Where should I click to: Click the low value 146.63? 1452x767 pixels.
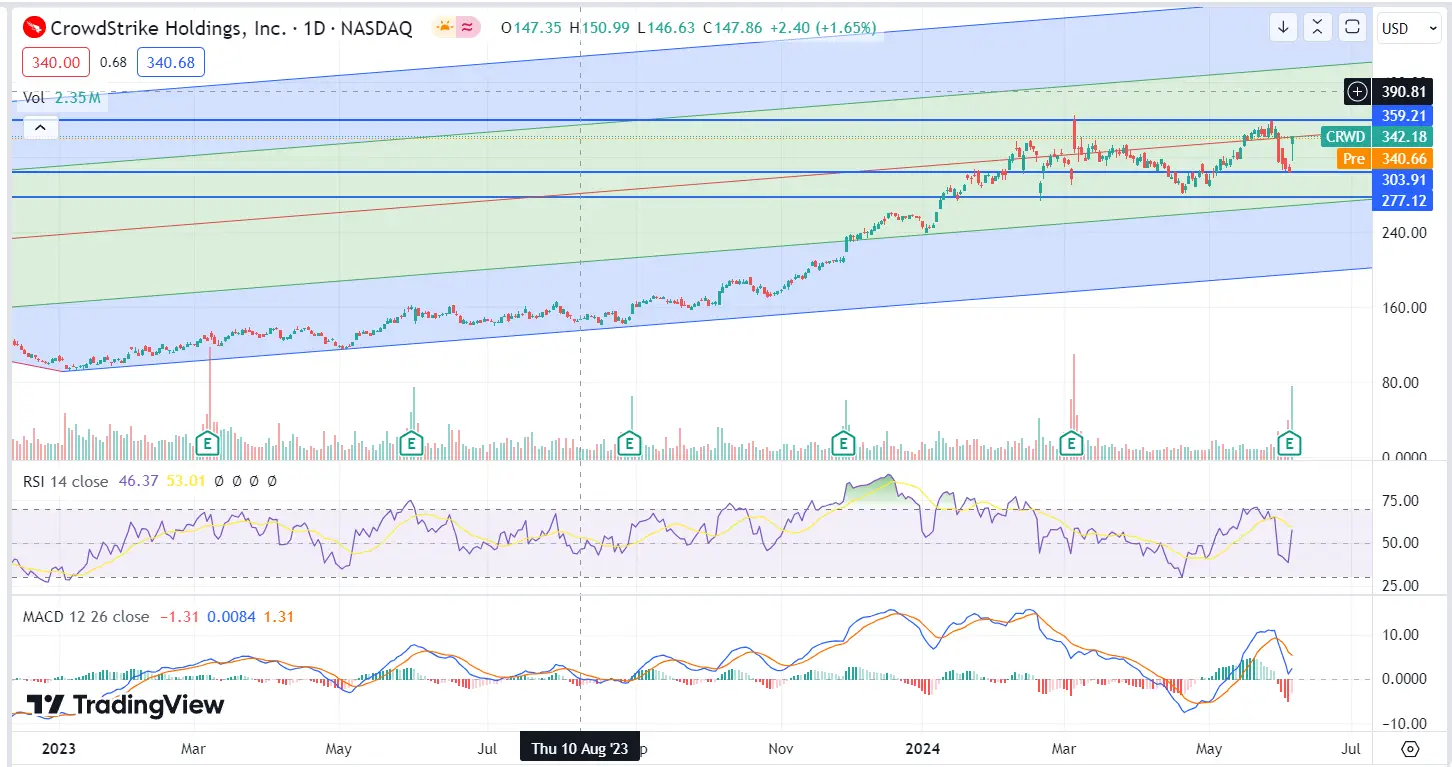tap(671, 28)
